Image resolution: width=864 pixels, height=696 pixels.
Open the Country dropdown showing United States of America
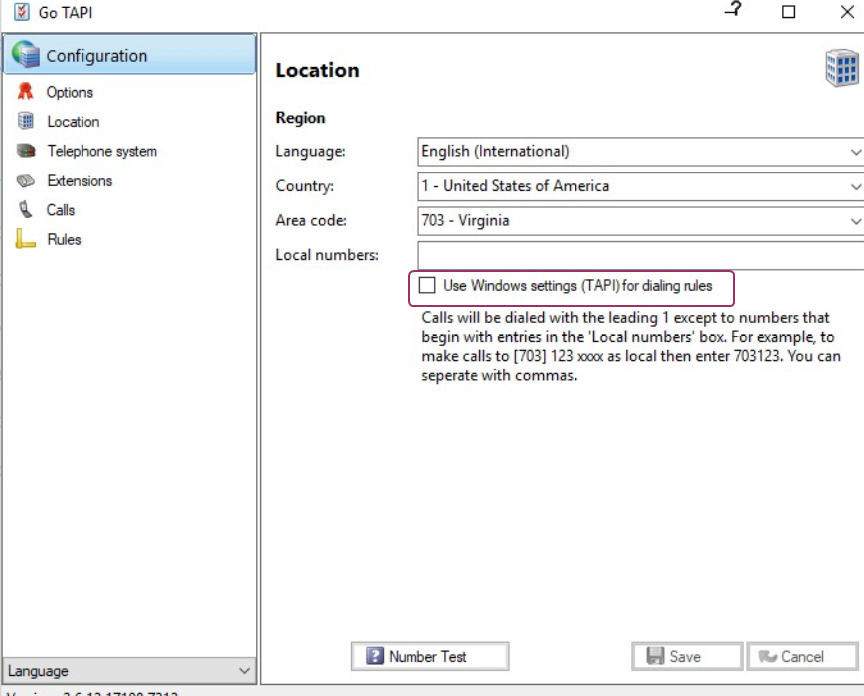pyautogui.click(x=640, y=186)
